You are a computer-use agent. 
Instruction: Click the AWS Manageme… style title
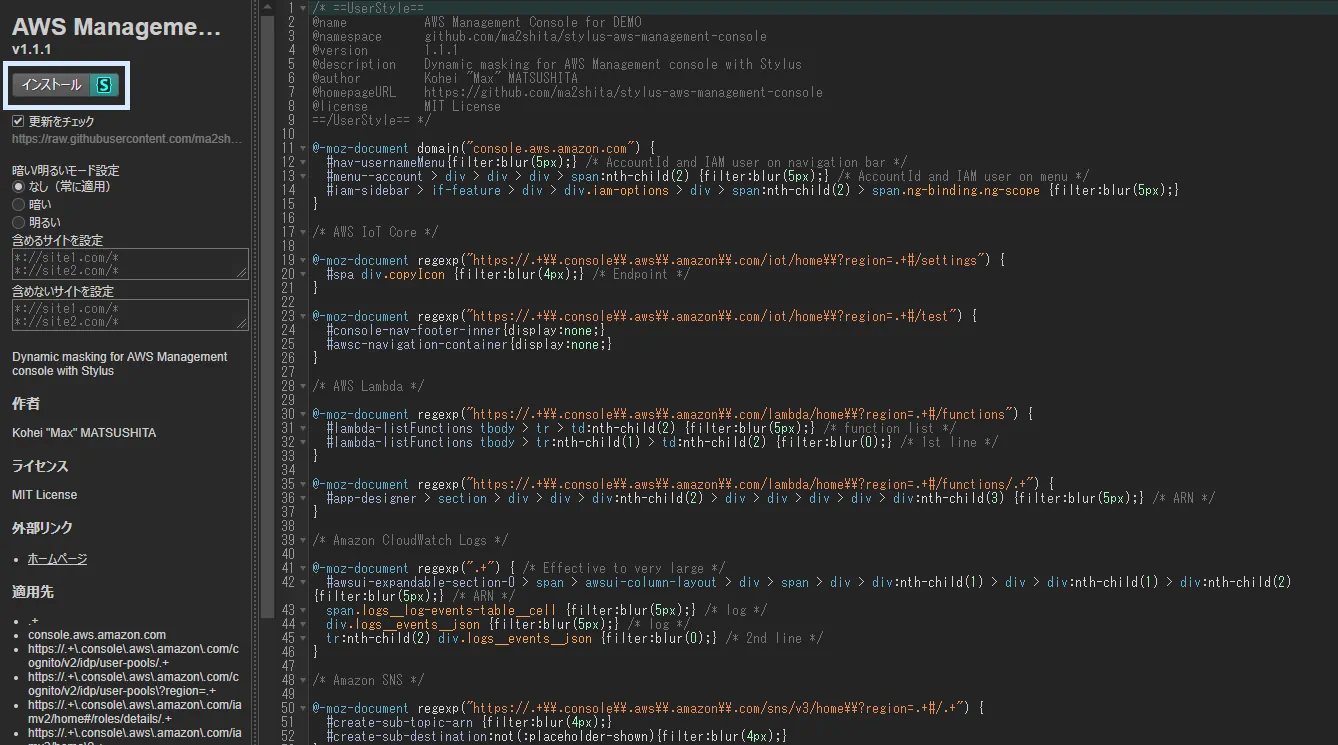tap(116, 27)
